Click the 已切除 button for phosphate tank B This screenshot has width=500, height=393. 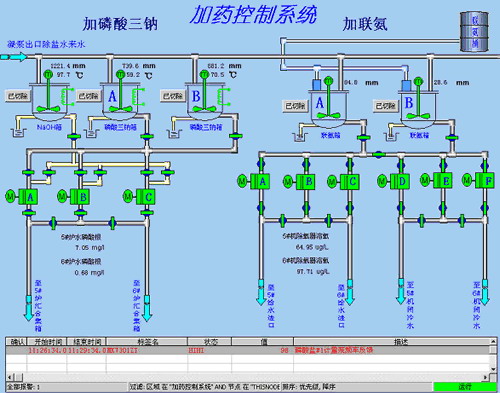coord(173,96)
